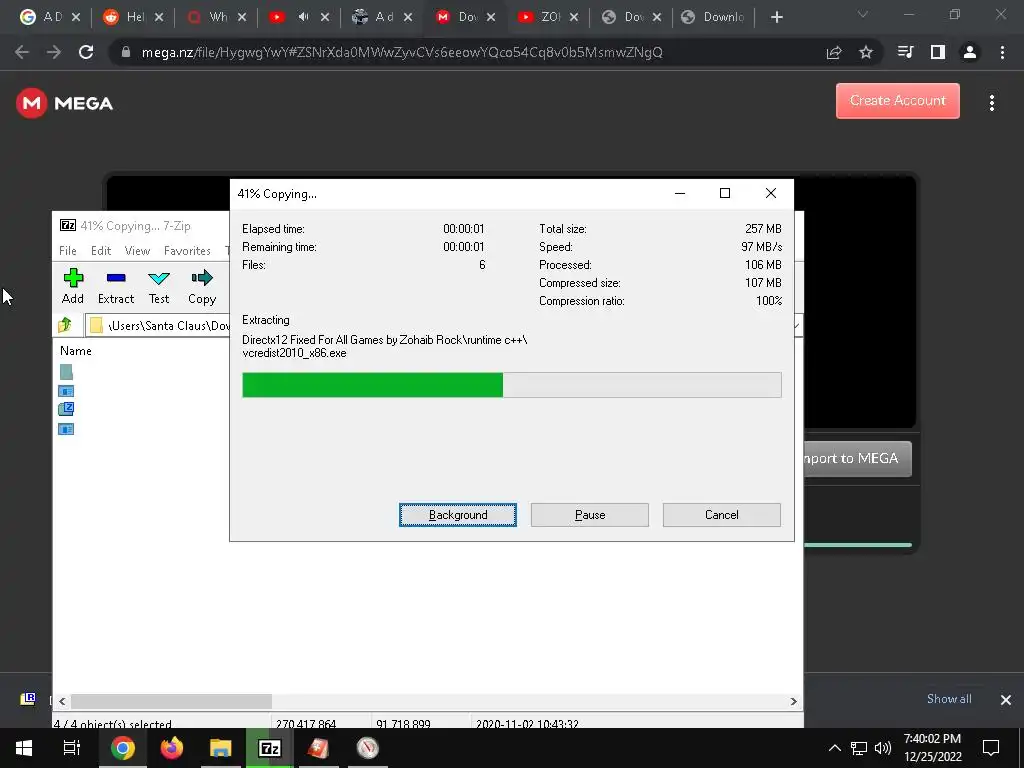The image size is (1024, 768).
Task: Go back in the browser
Action: pyautogui.click(x=22, y=52)
